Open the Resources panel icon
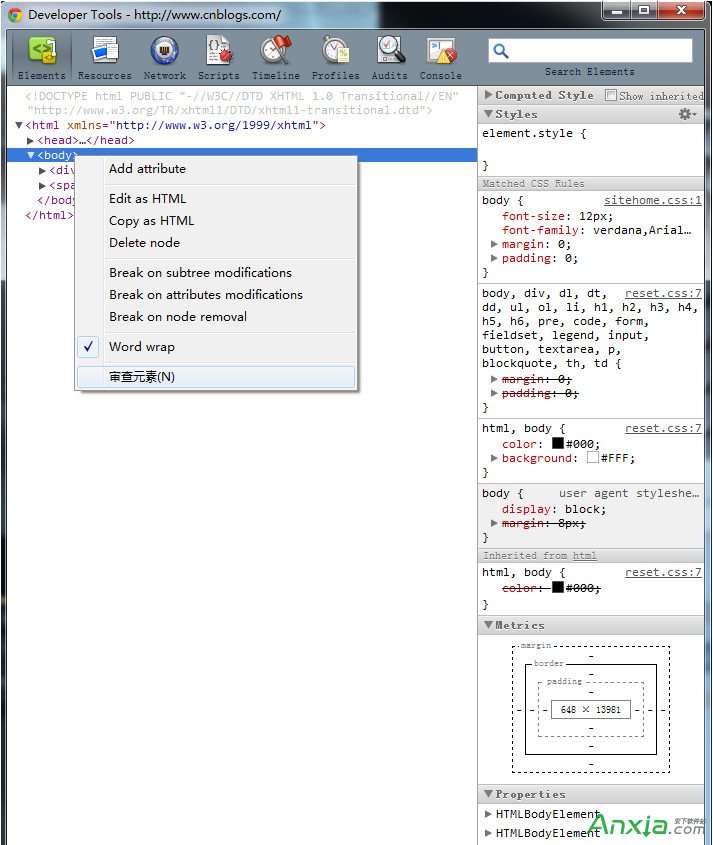 (x=105, y=52)
